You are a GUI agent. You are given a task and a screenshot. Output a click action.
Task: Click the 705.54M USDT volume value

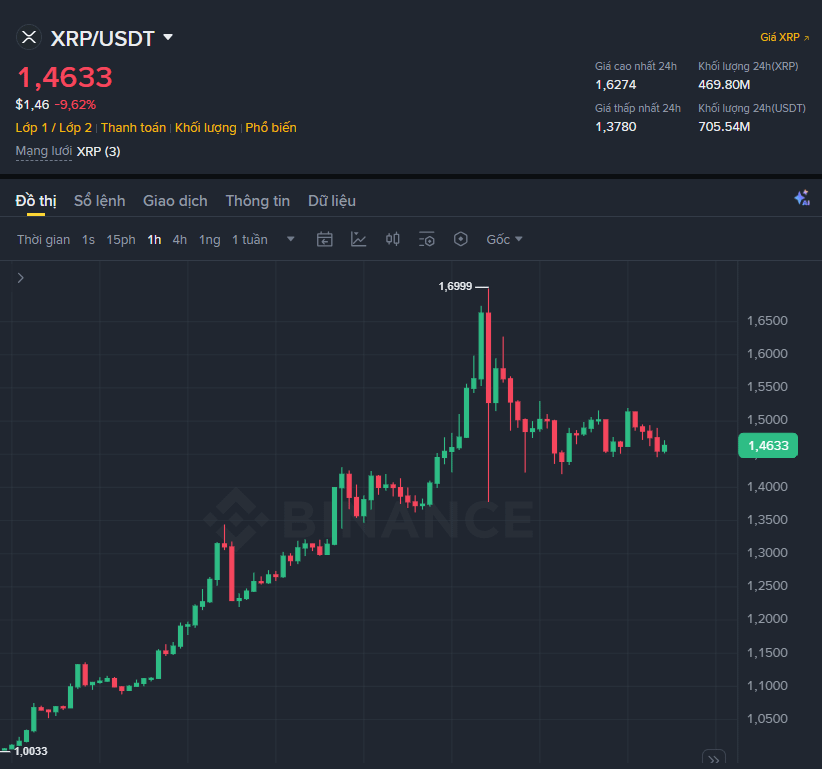(724, 127)
